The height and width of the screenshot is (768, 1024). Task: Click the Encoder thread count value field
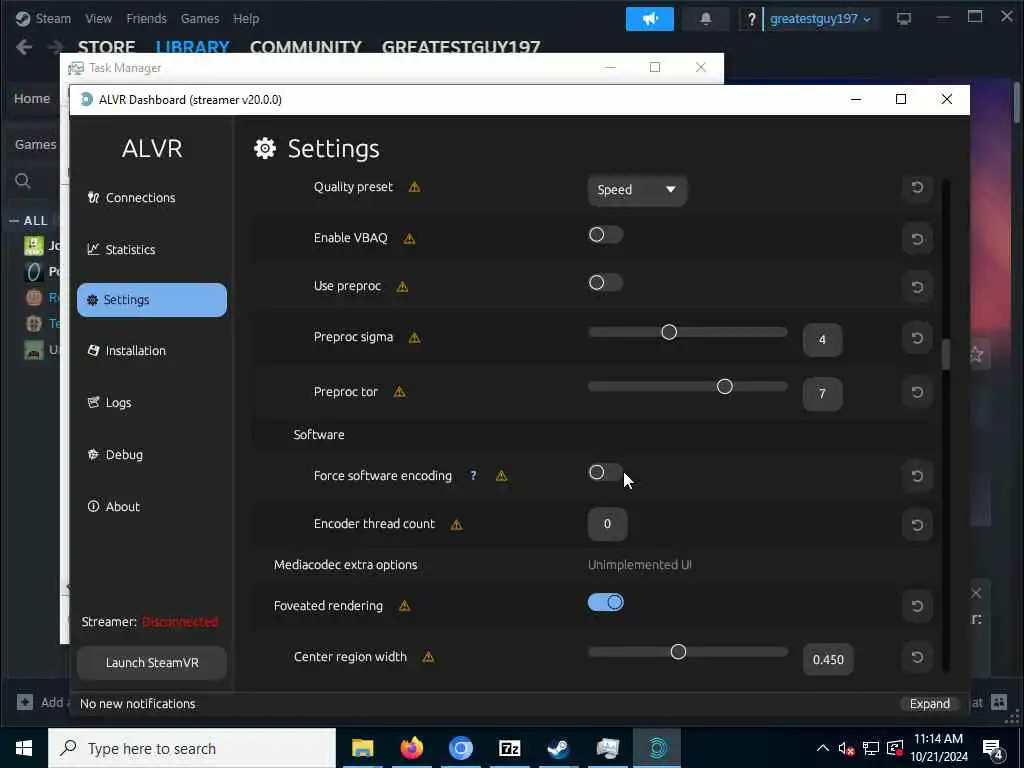tap(607, 524)
